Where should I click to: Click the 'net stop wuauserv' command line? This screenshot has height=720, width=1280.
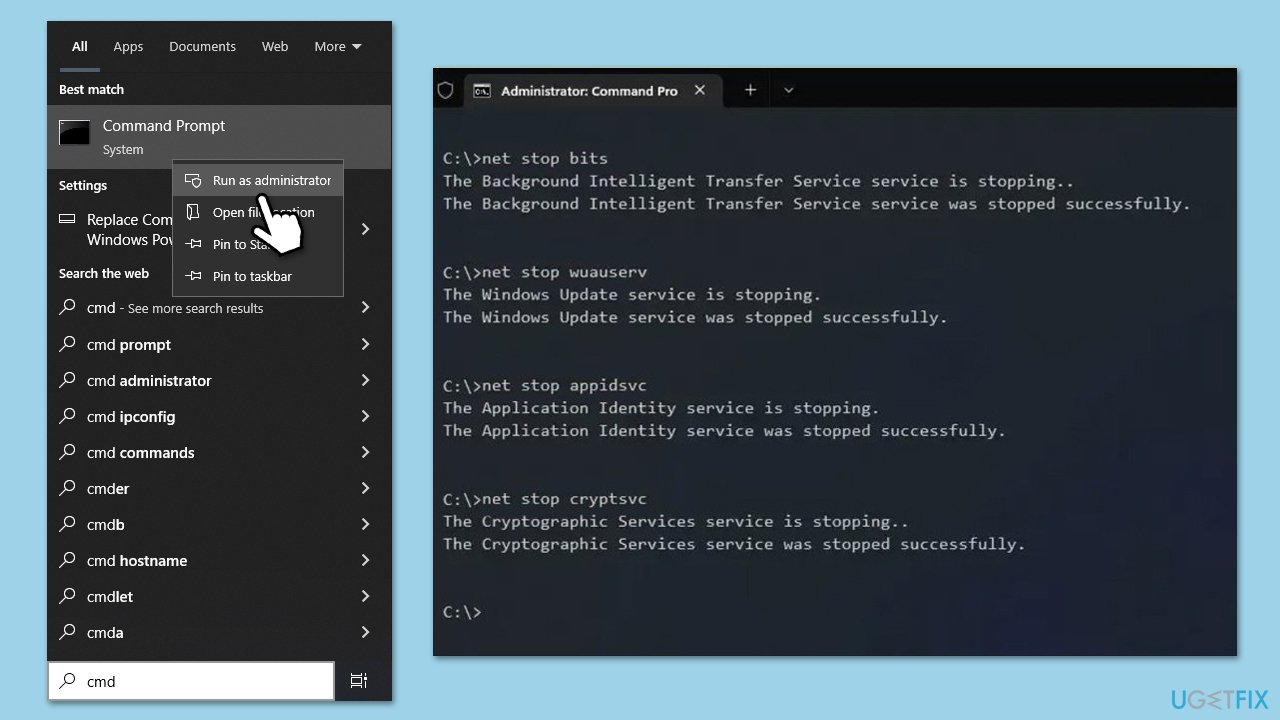coord(545,272)
